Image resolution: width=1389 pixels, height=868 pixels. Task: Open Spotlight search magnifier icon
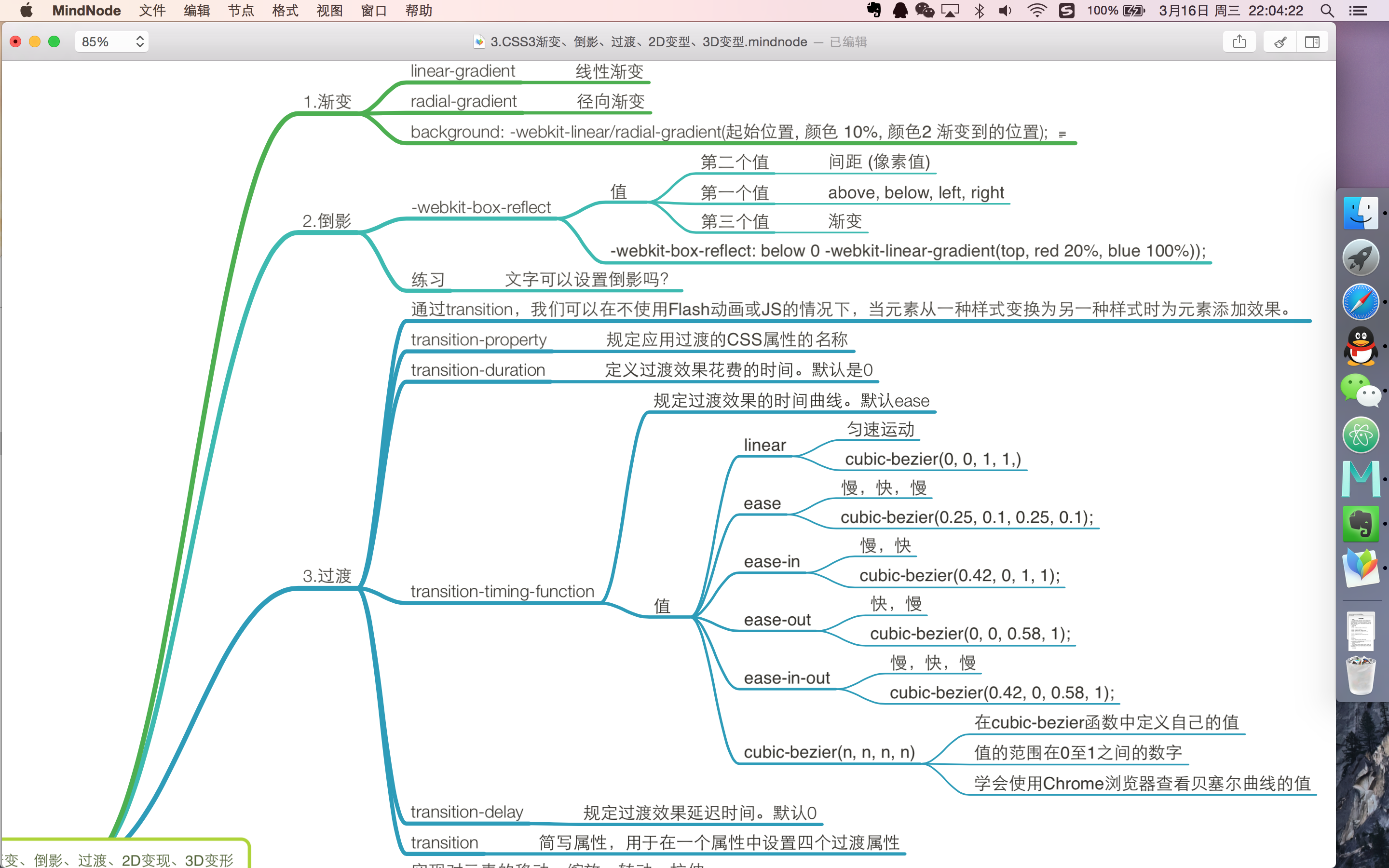point(1326,10)
